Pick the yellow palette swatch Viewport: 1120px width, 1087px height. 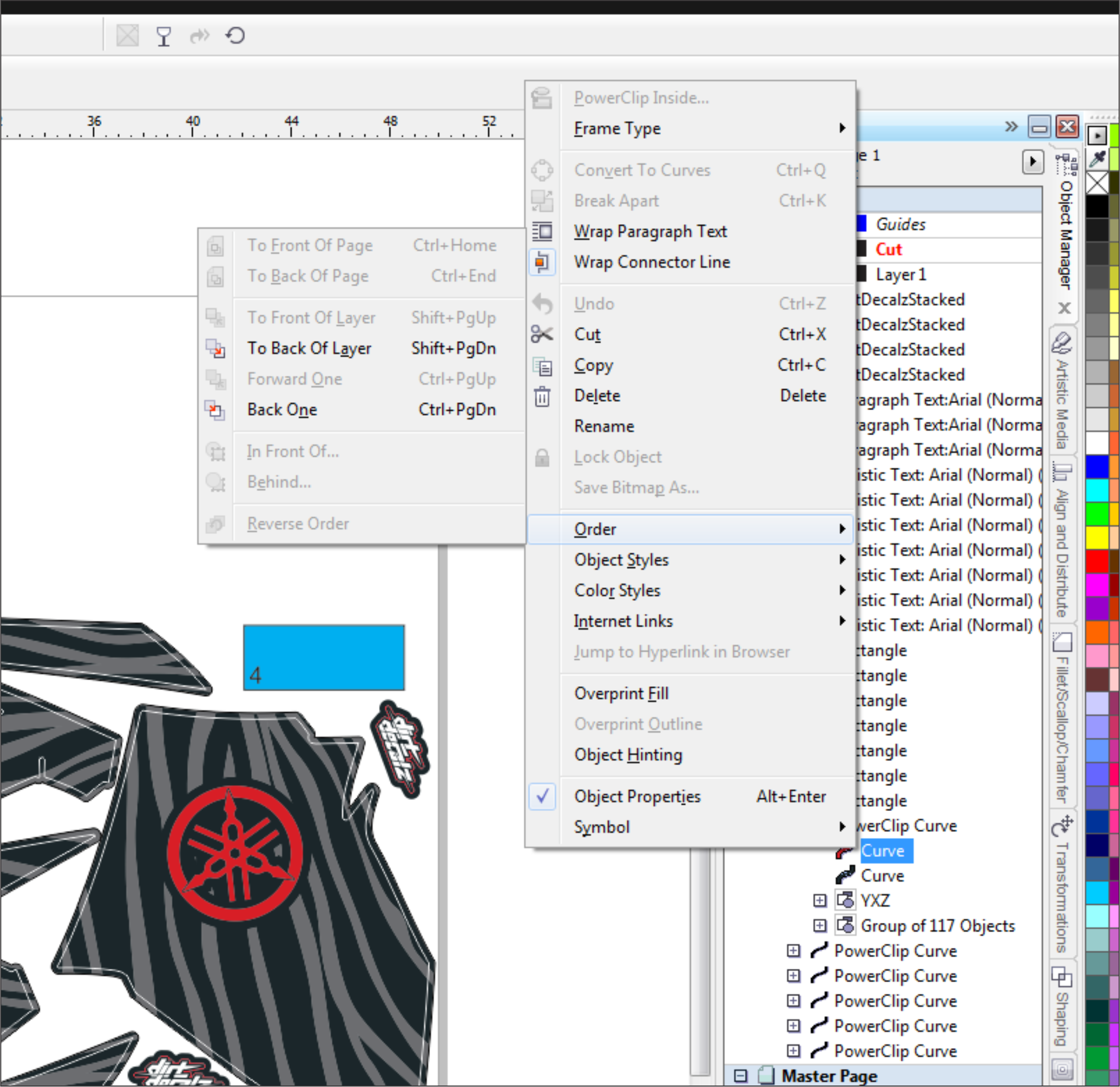tap(1097, 538)
